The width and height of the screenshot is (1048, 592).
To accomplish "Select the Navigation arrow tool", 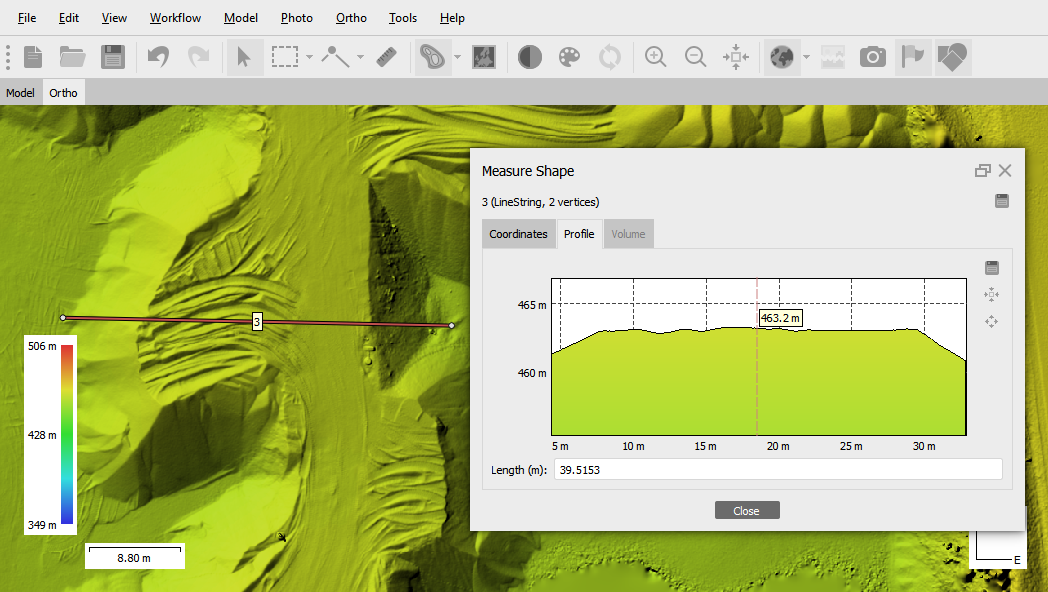I will click(x=244, y=57).
